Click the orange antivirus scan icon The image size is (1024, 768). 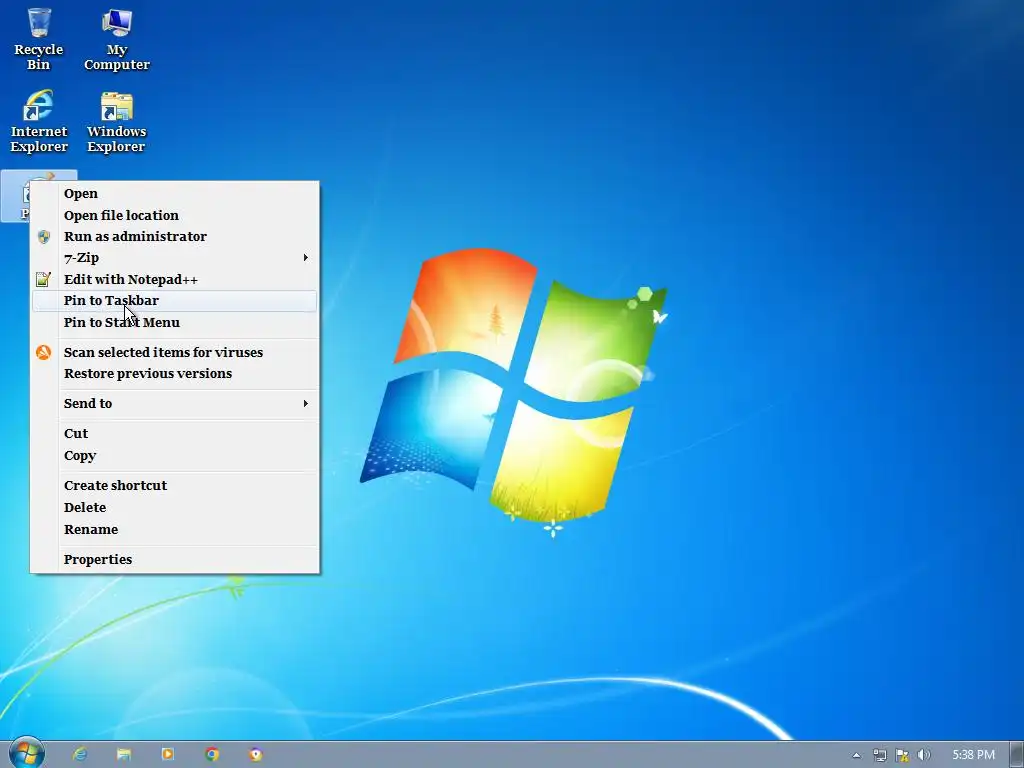(x=44, y=352)
